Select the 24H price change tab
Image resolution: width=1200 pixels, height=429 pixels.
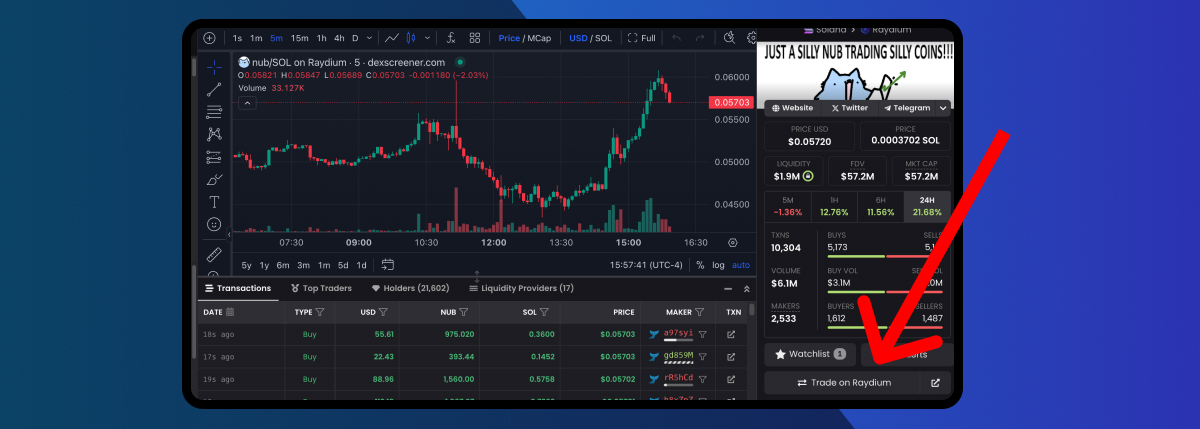[927, 205]
